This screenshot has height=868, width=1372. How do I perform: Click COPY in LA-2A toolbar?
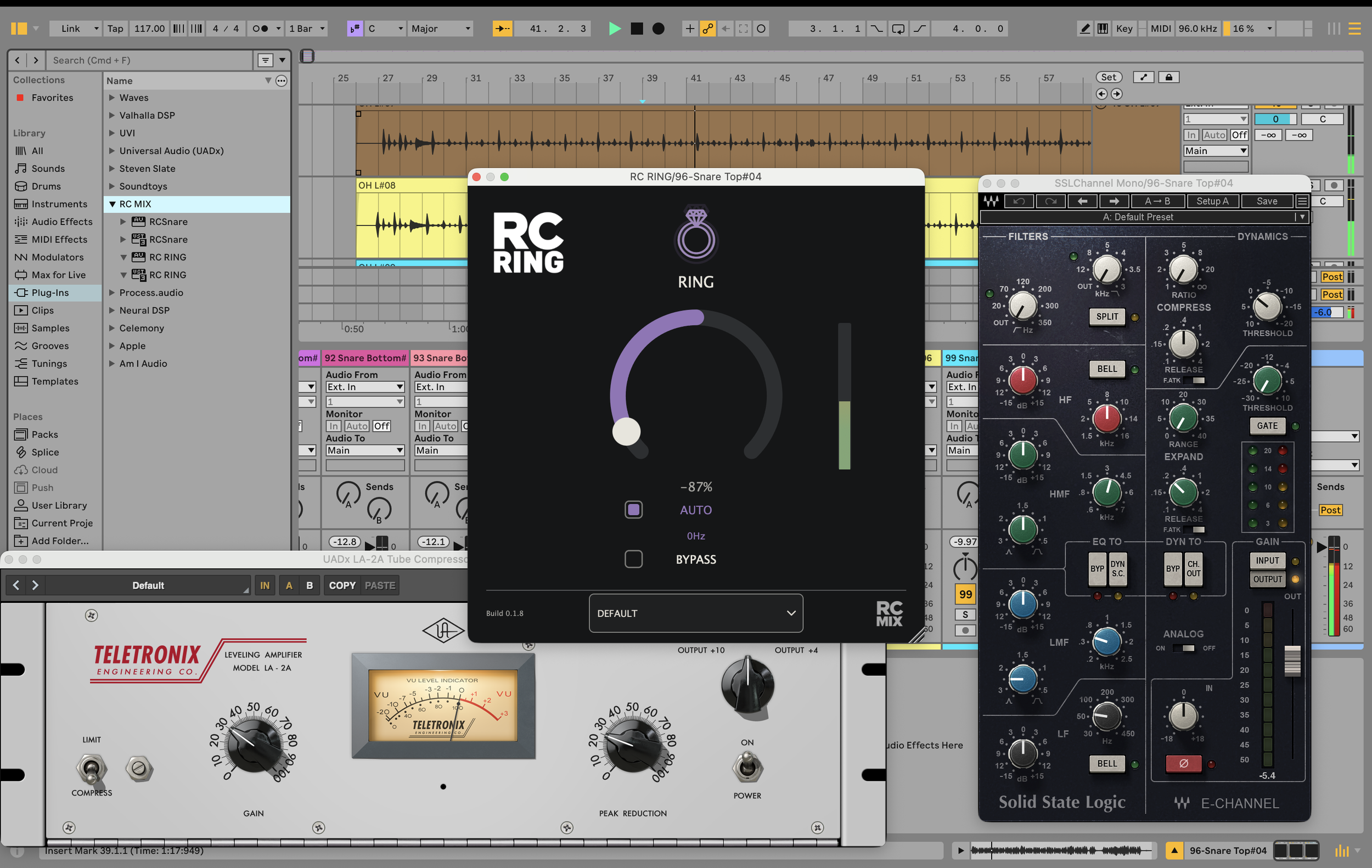pos(342,585)
